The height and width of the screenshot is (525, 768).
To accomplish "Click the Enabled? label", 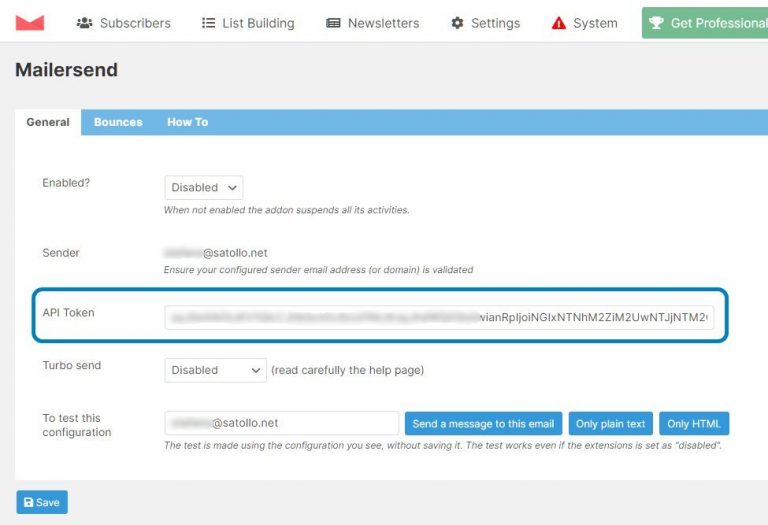I will coord(66,183).
